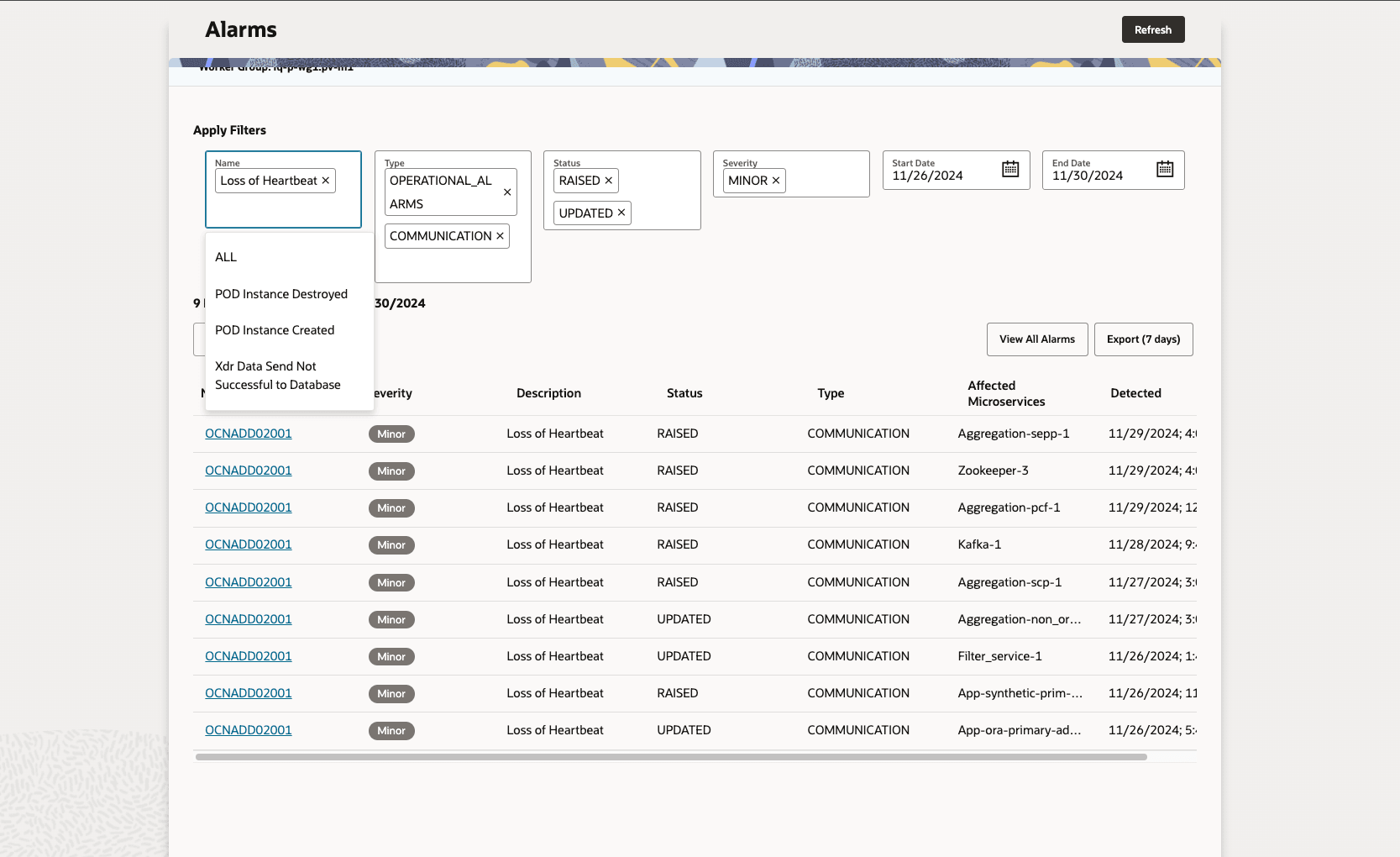
Task: Choose Xdr Data Send Not Successful option
Action: 289,376
